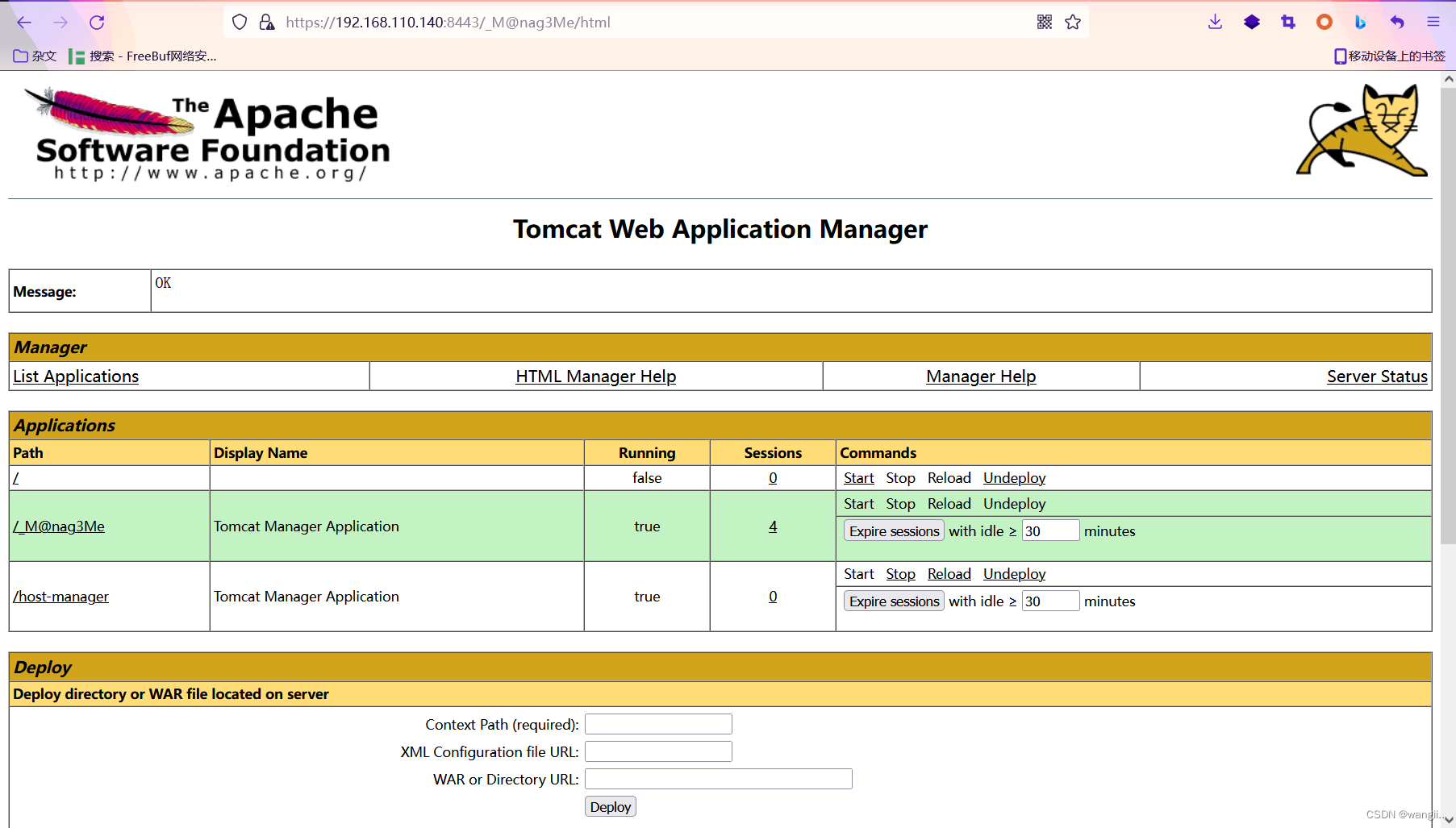Viewport: 1456px width, 828px height.
Task: Click the Tomcat cat logo
Action: point(1362,130)
